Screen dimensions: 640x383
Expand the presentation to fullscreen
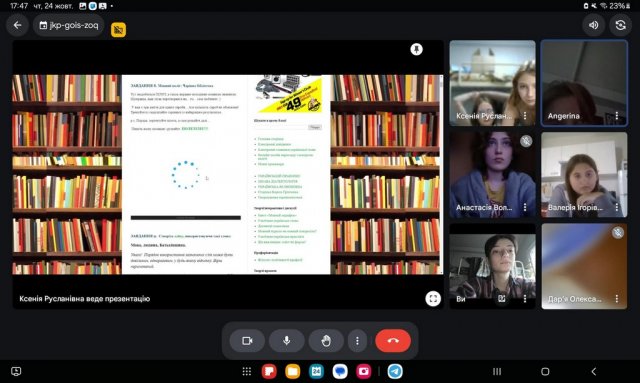tap(433, 298)
